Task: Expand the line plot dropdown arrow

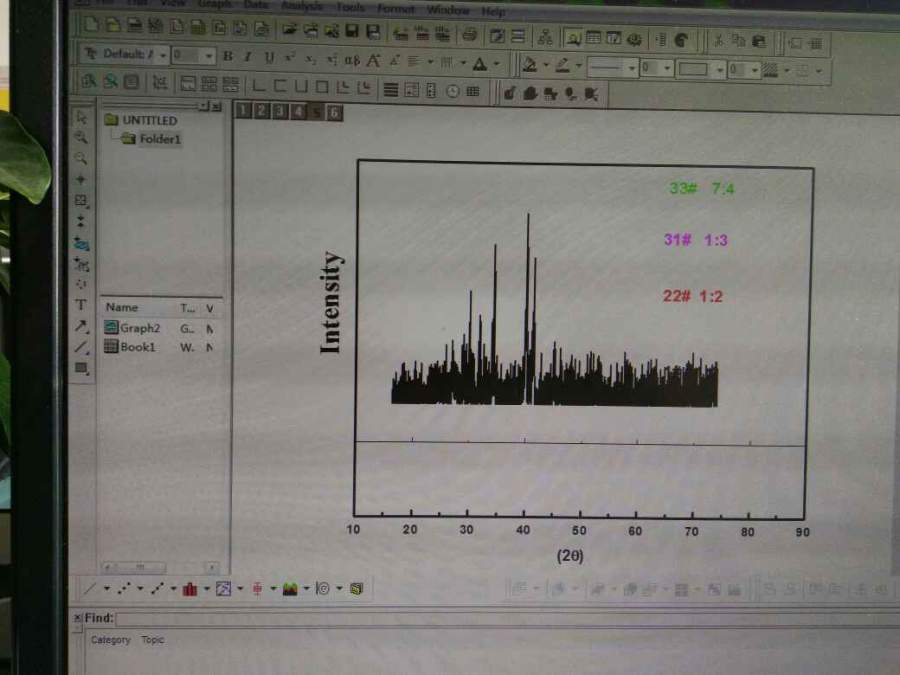Action: 107,588
